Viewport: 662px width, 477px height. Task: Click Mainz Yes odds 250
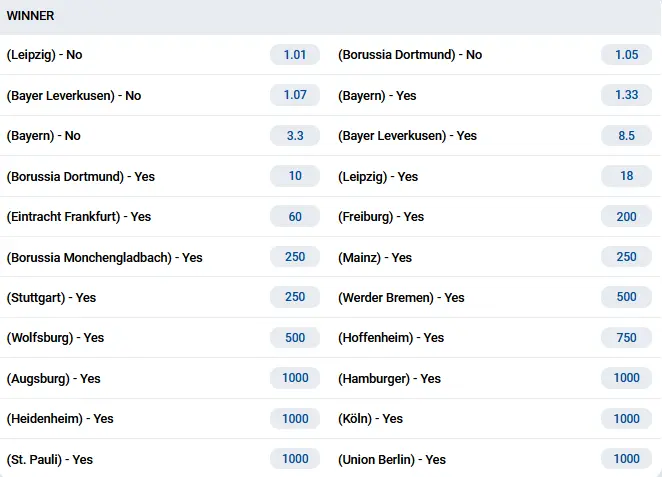[626, 257]
